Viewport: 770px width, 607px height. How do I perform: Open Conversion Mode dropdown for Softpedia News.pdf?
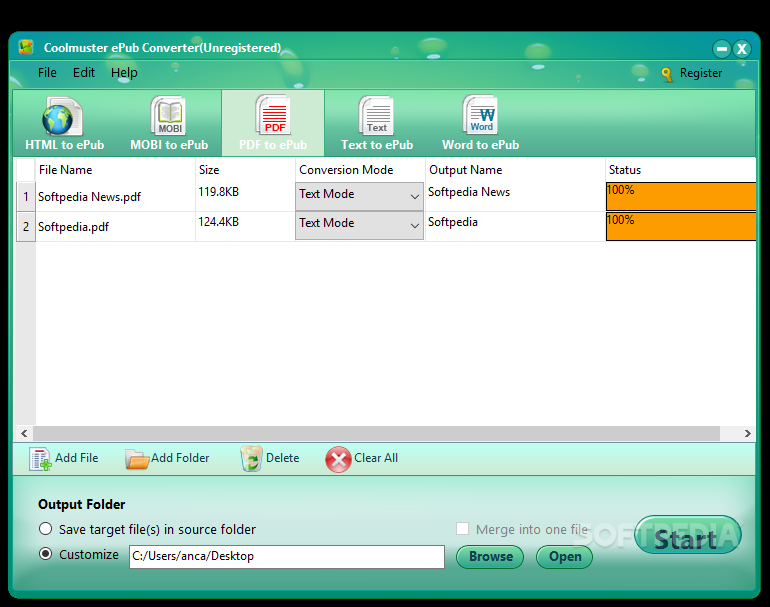(x=359, y=196)
